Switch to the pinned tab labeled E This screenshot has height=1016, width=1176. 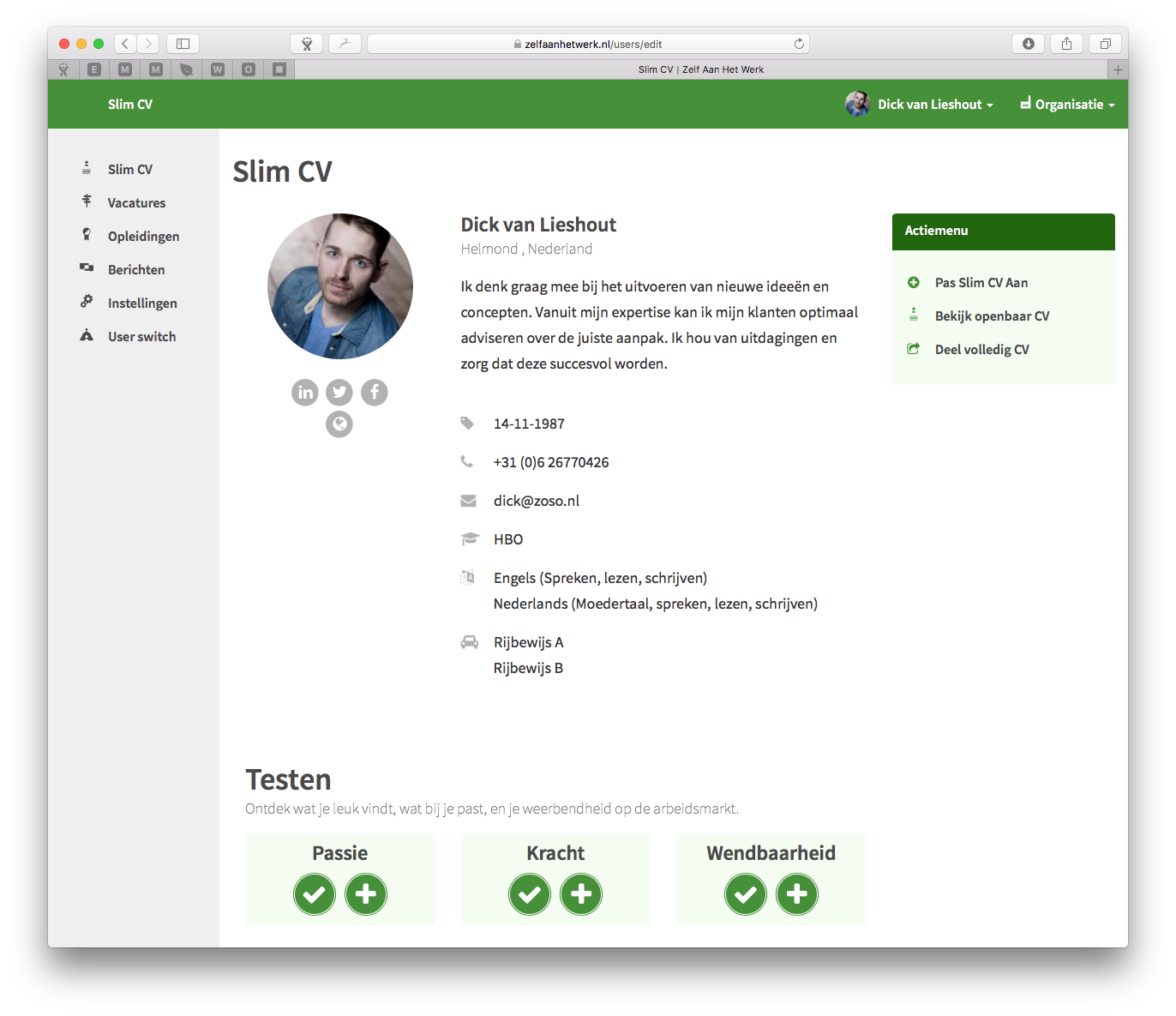pyautogui.click(x=94, y=69)
